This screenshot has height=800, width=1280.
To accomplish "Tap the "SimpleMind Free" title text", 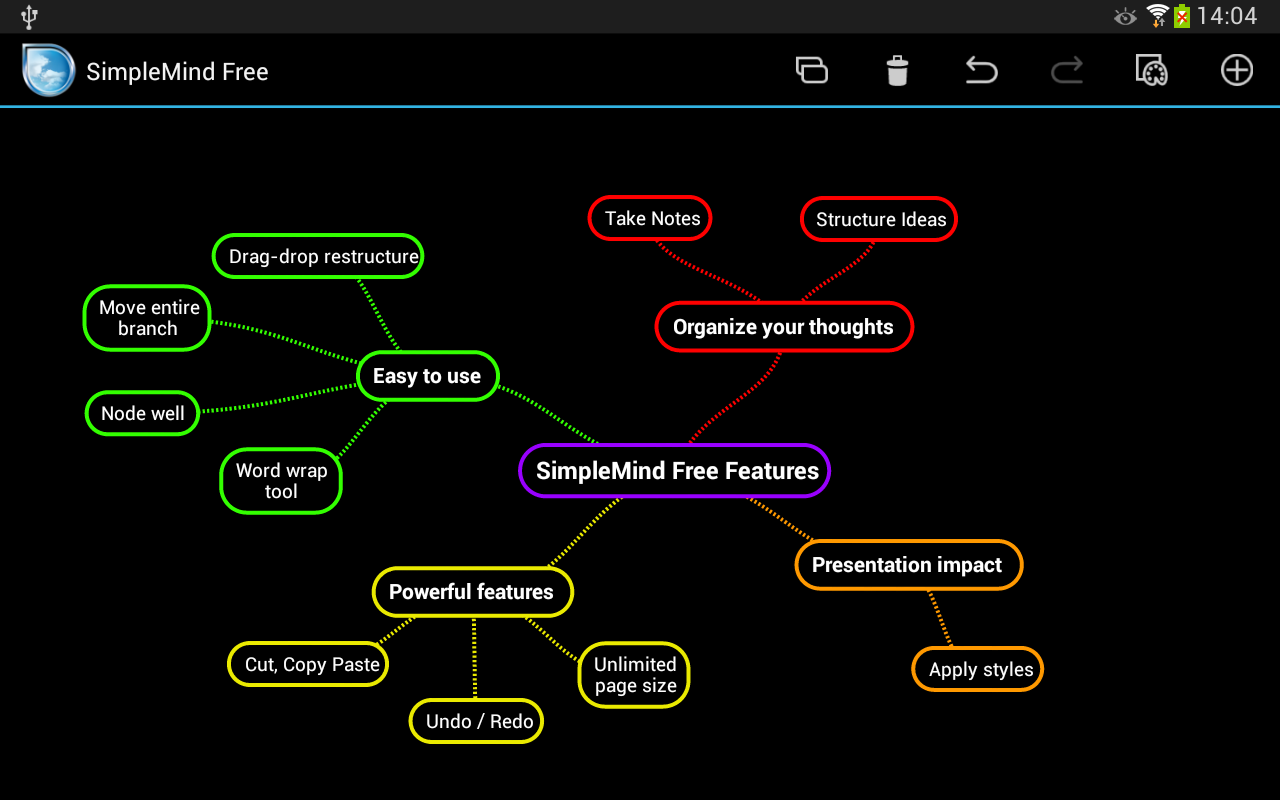I will point(178,71).
